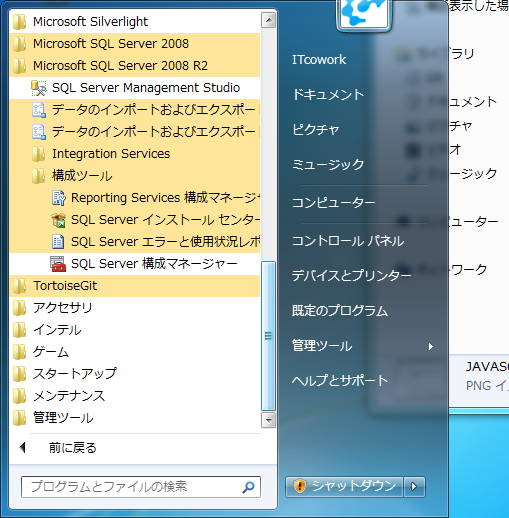Screen dimensions: 509x518
Task: Click the Reporting Services 構成マネージャー icon
Action: (x=59, y=198)
